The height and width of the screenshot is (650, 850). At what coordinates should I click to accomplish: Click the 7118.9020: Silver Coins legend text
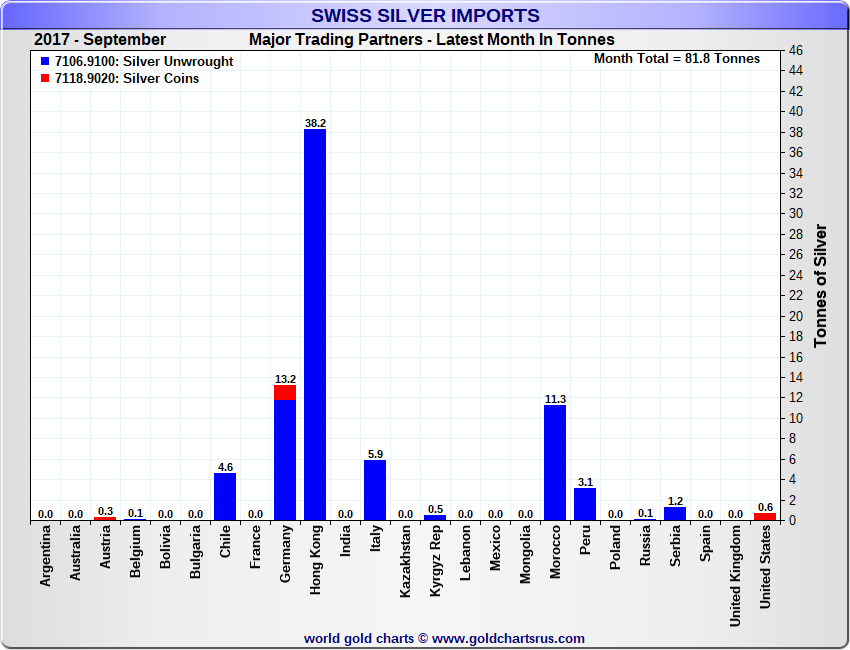[127, 79]
